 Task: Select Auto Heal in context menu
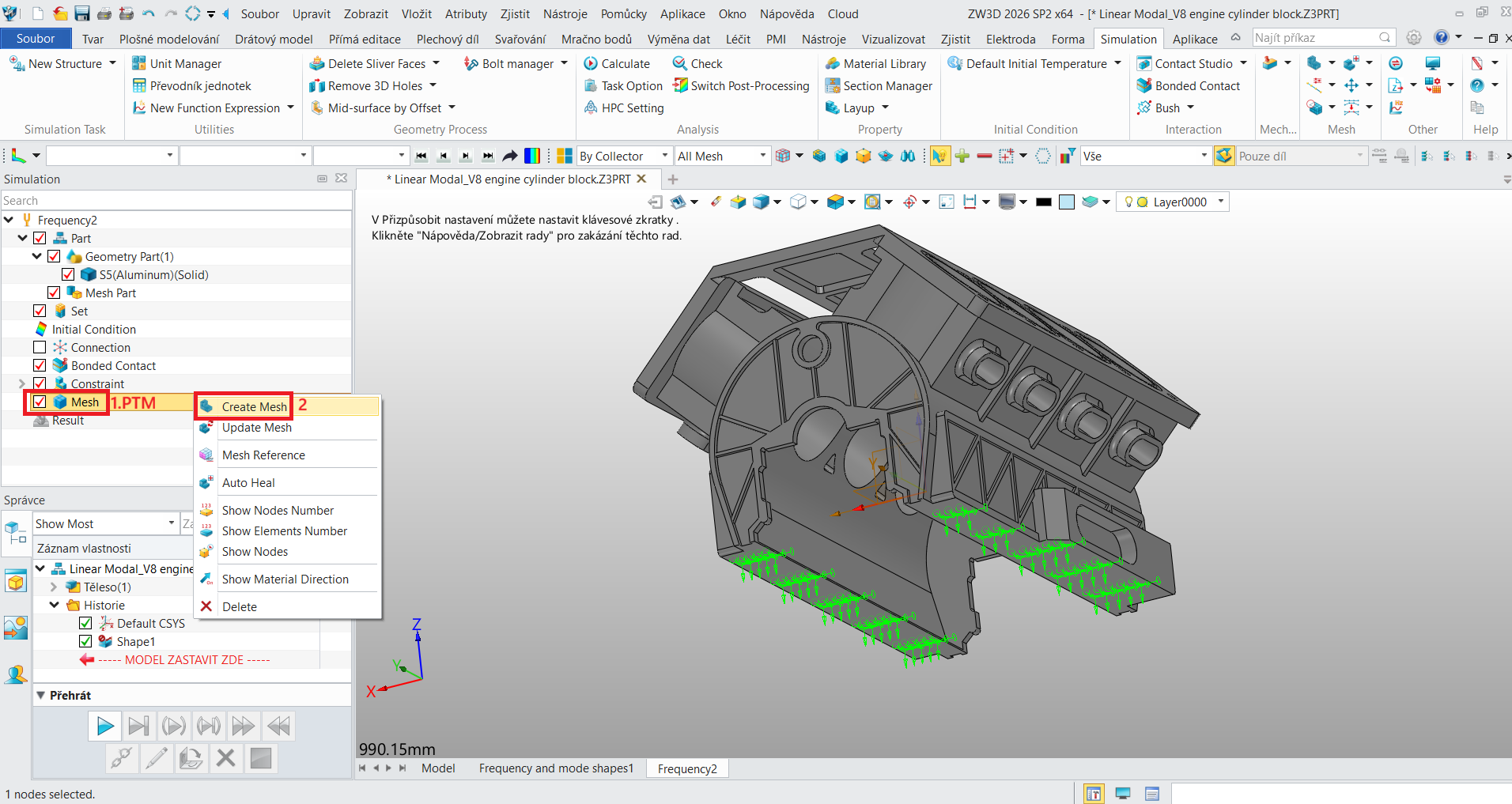(x=248, y=482)
